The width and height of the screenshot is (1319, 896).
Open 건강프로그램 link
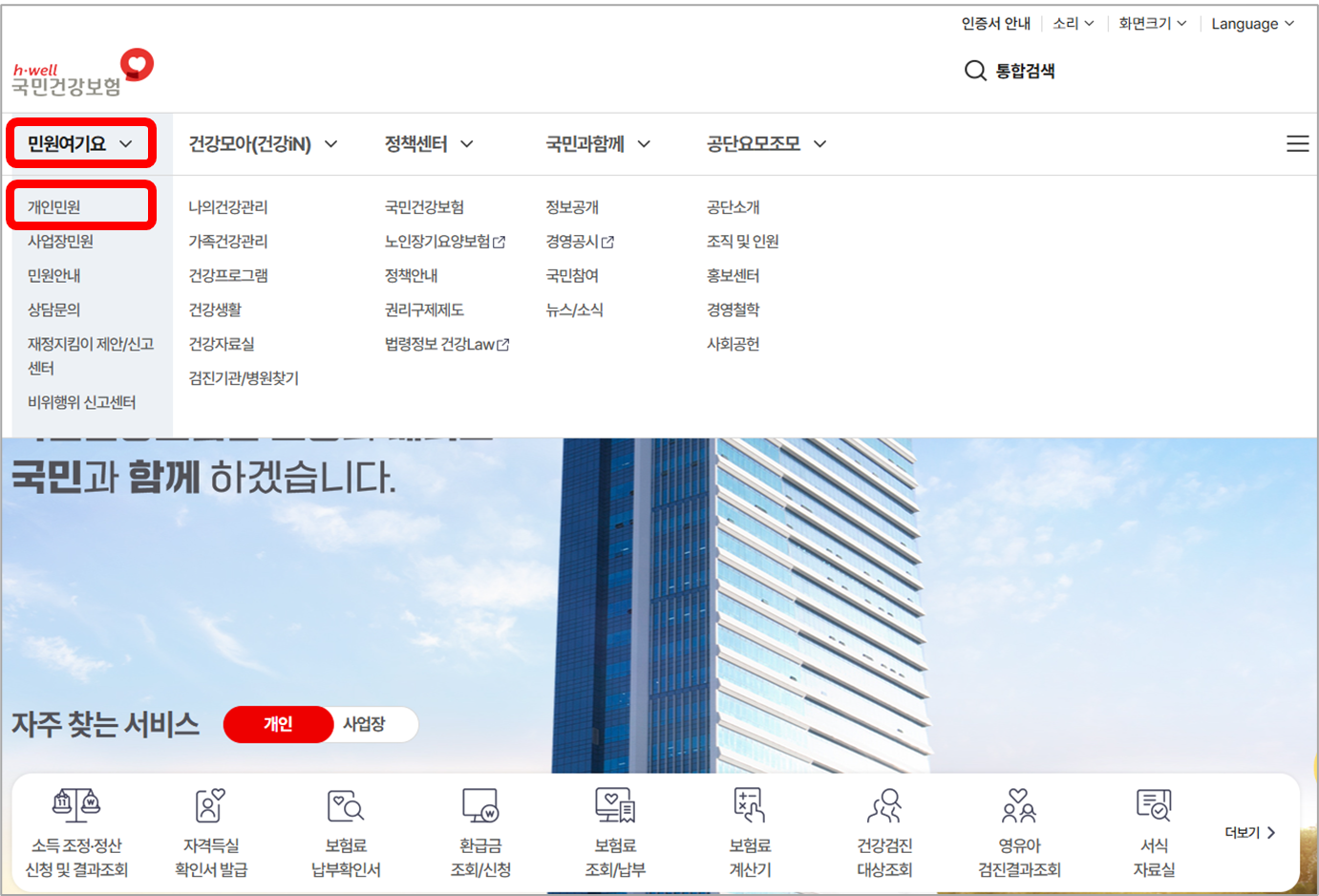228,276
